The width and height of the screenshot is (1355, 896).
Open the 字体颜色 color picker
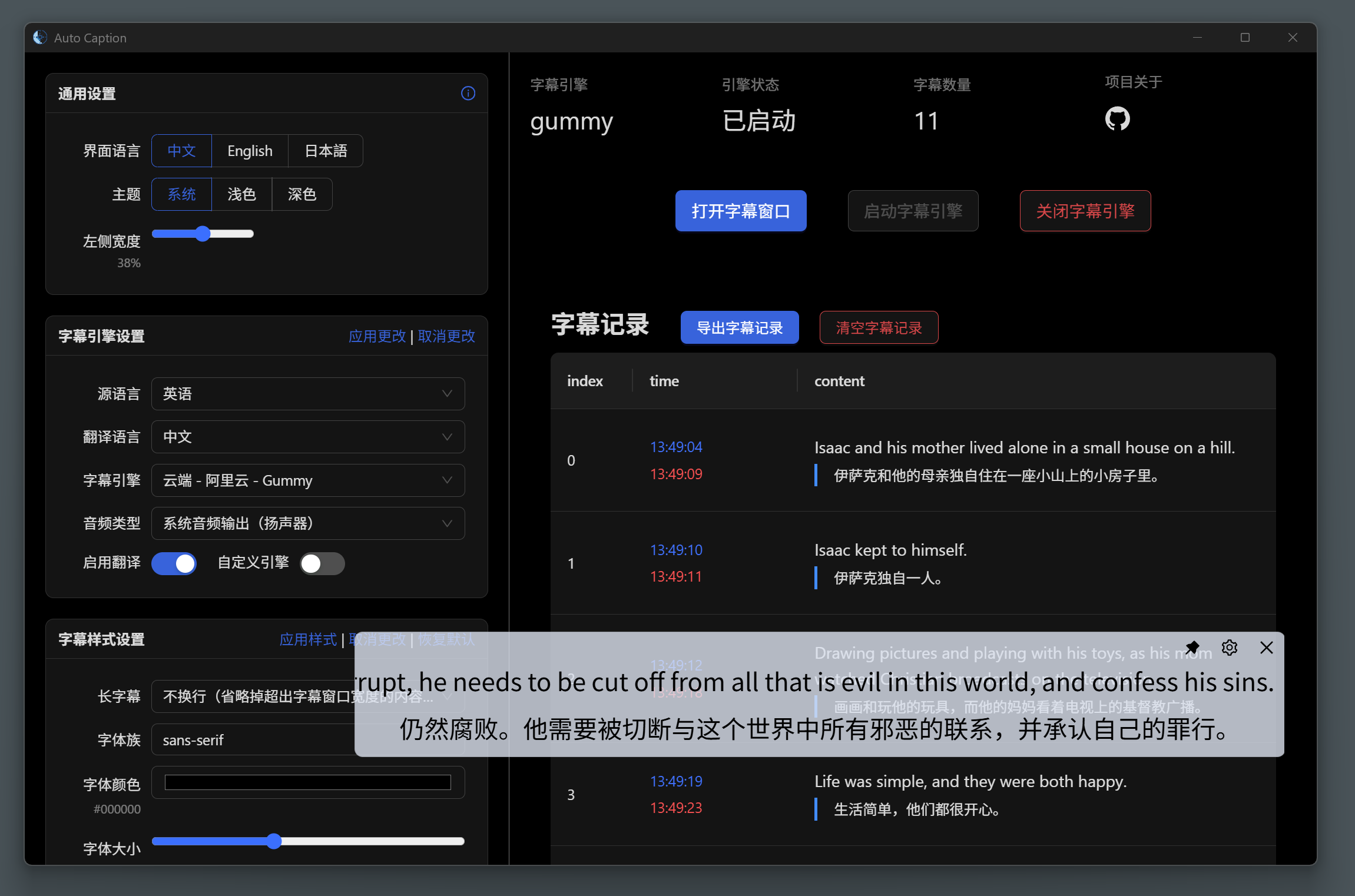click(x=308, y=782)
